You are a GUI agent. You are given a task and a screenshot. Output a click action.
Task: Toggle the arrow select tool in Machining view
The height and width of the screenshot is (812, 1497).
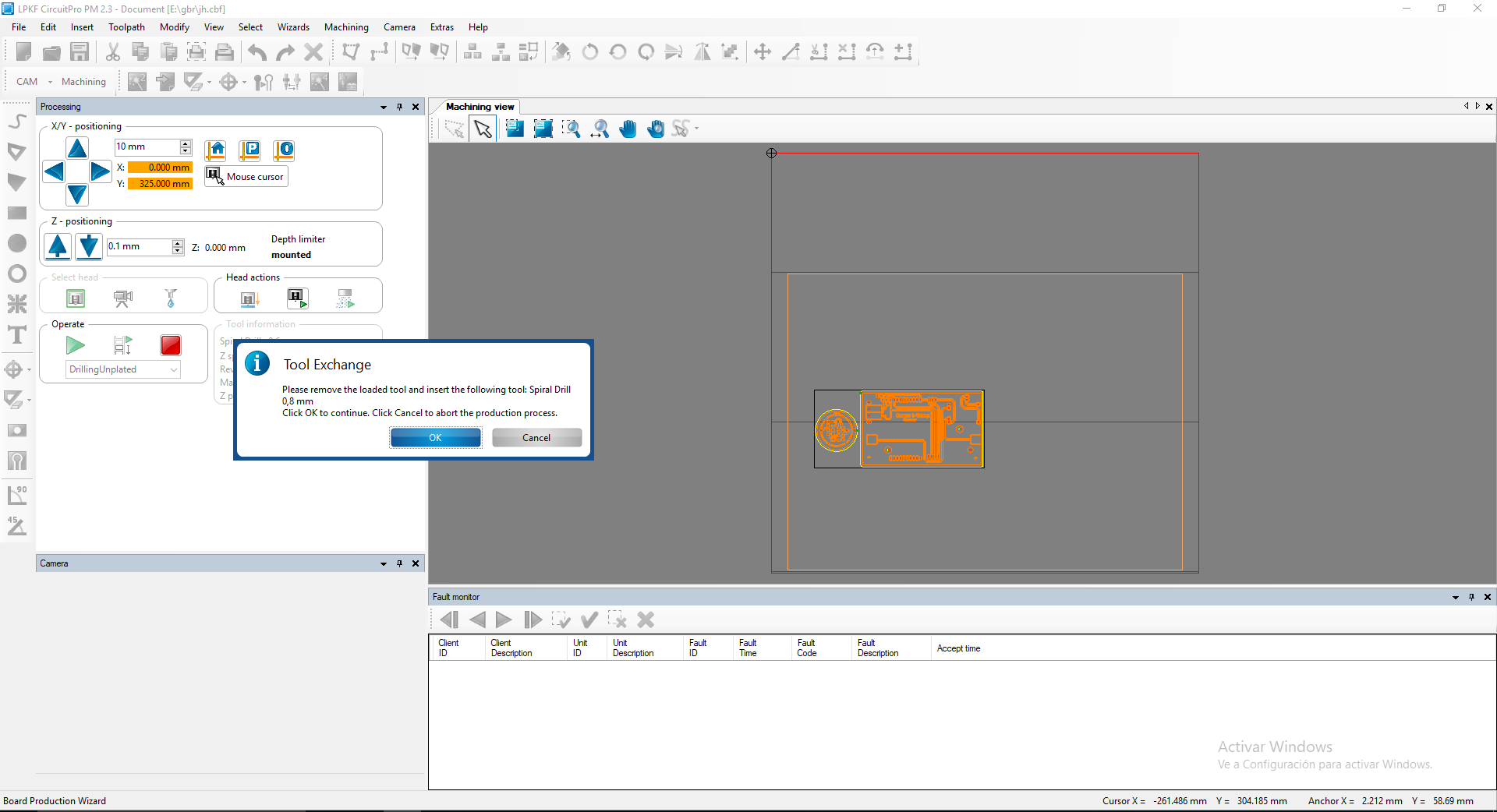(483, 129)
